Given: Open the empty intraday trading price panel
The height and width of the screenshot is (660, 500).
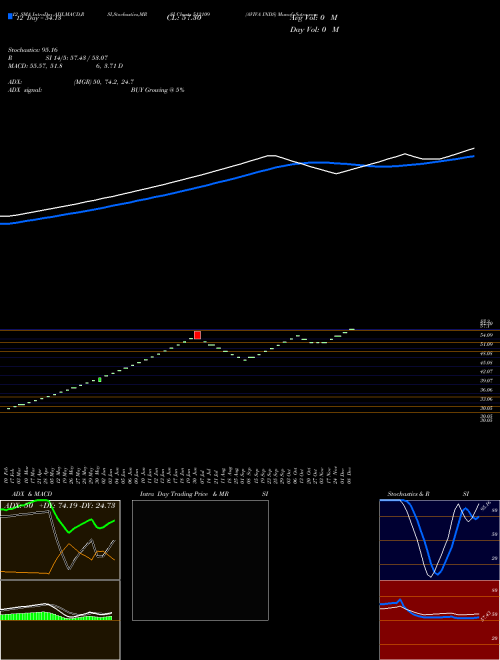Looking at the screenshot, I should pos(200,560).
